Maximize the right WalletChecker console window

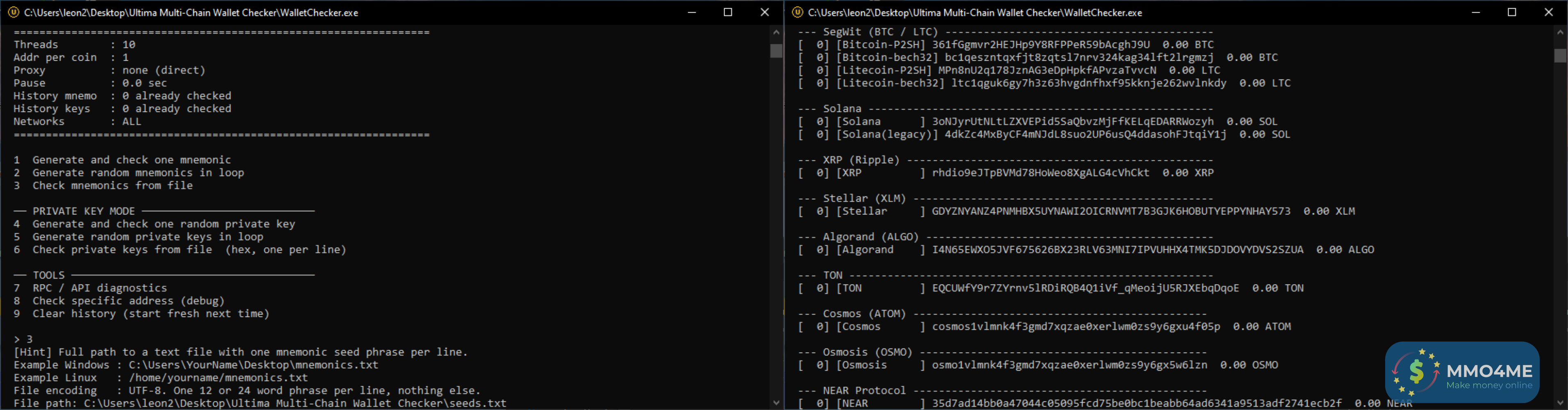pos(1512,12)
